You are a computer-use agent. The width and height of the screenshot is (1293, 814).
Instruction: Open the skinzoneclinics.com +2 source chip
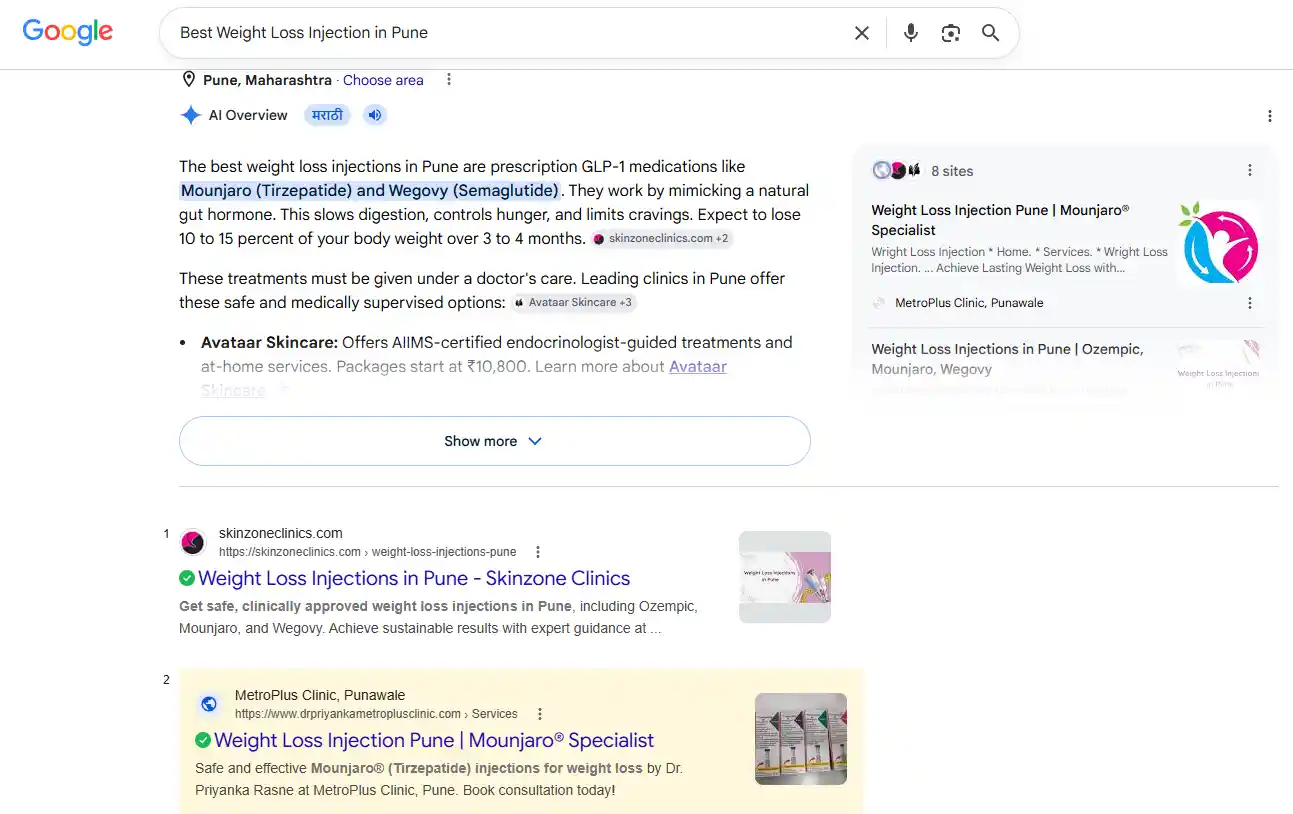661,239
